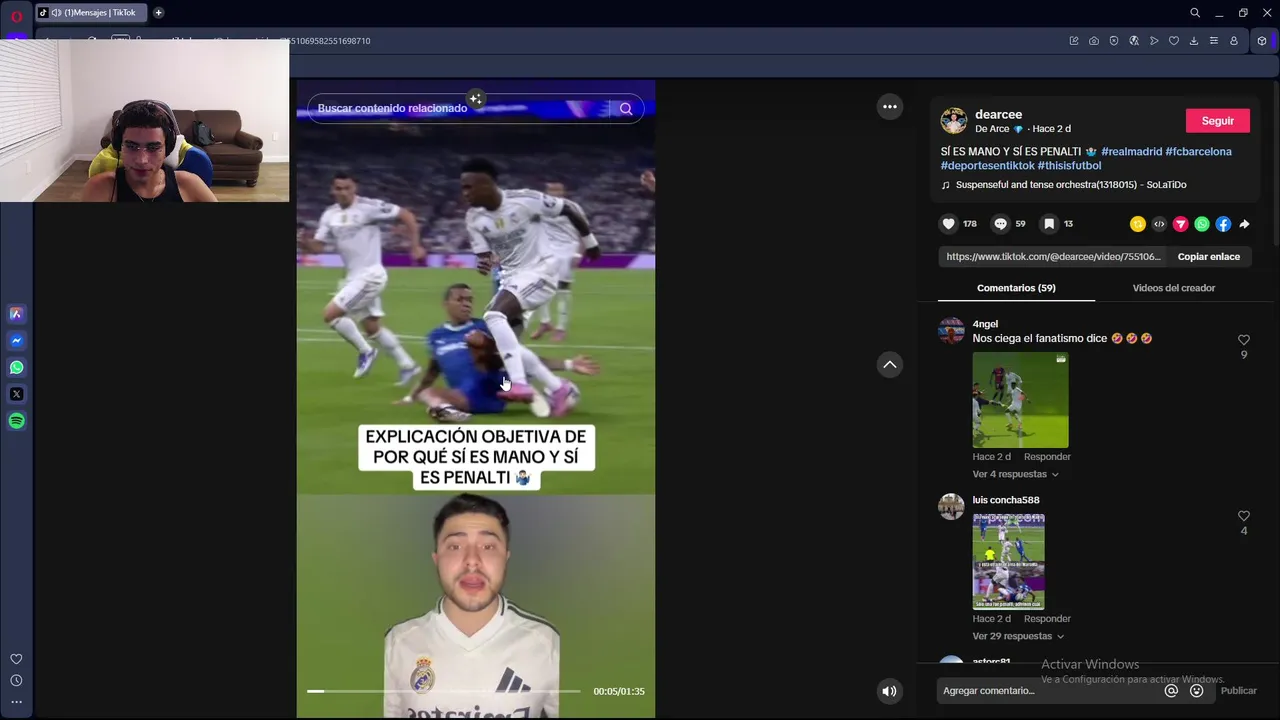The image size is (1280, 720).
Task: Open the Opera menu logo
Action: tap(16, 15)
